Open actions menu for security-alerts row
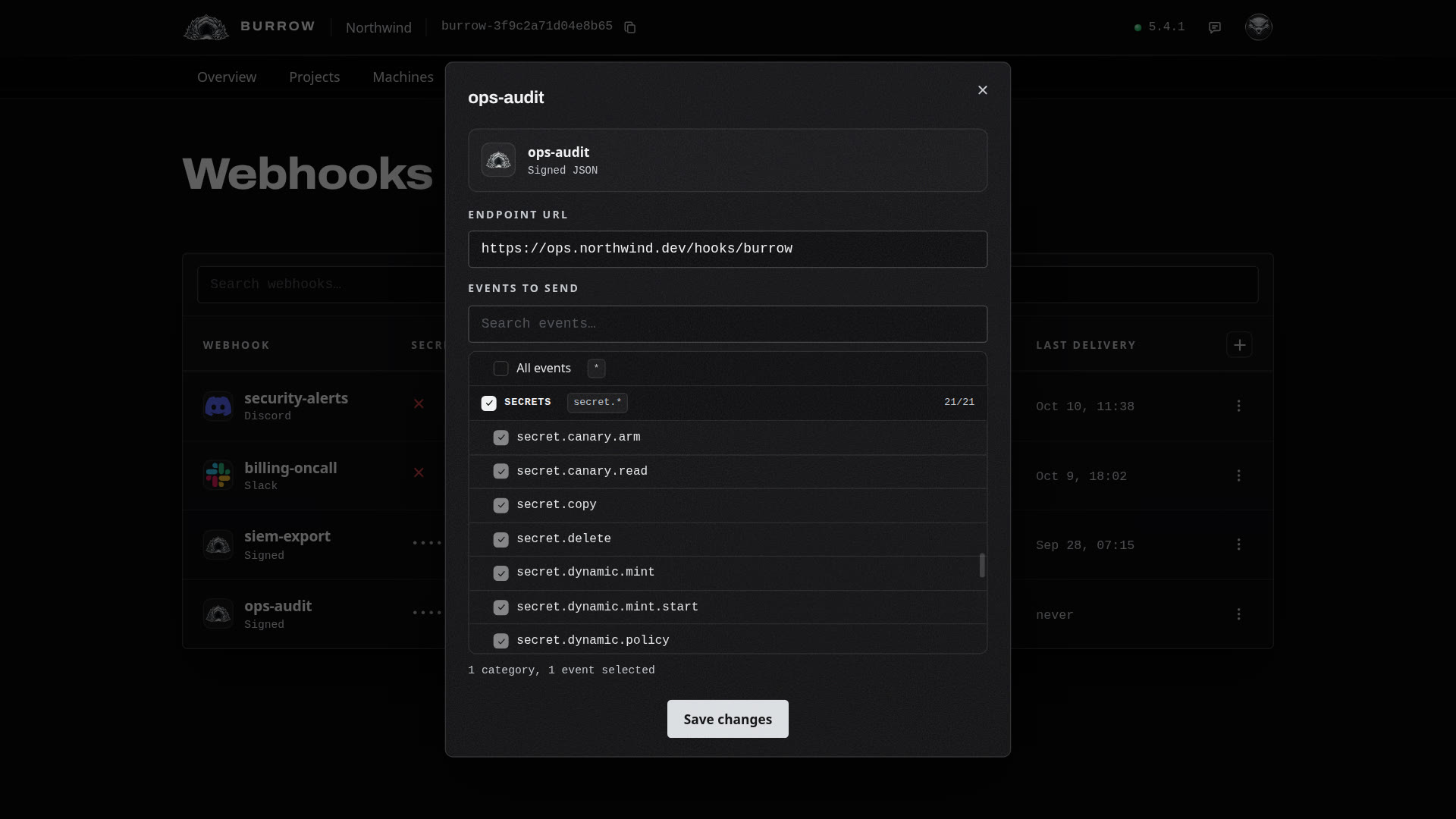 [1239, 406]
